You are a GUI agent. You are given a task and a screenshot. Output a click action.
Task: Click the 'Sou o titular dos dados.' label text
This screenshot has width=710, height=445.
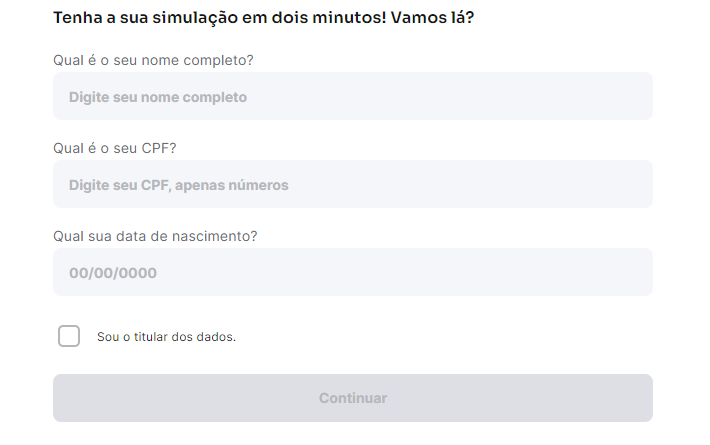tap(166, 337)
